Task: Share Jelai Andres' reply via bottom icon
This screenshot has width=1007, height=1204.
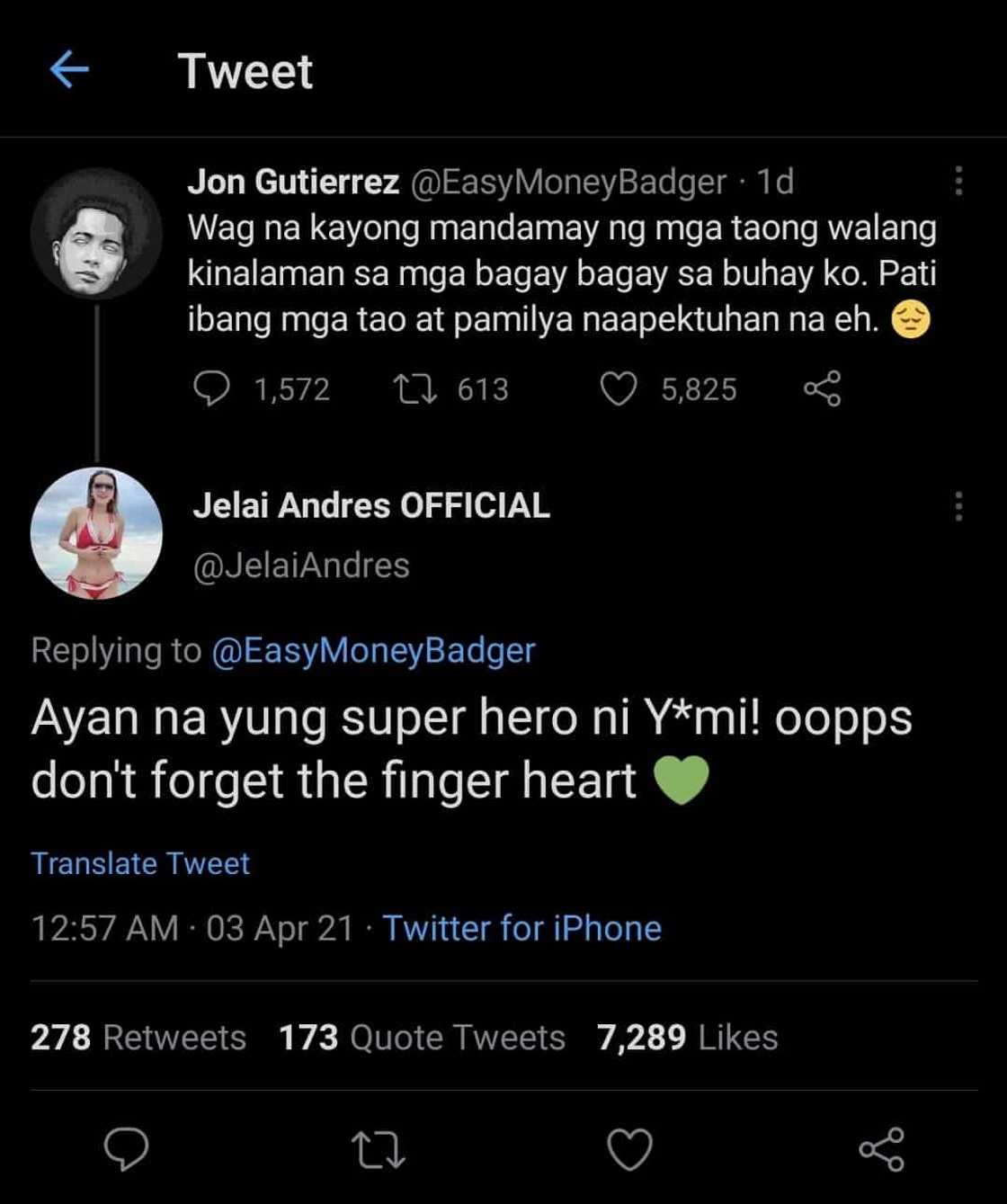Action: click(881, 1149)
